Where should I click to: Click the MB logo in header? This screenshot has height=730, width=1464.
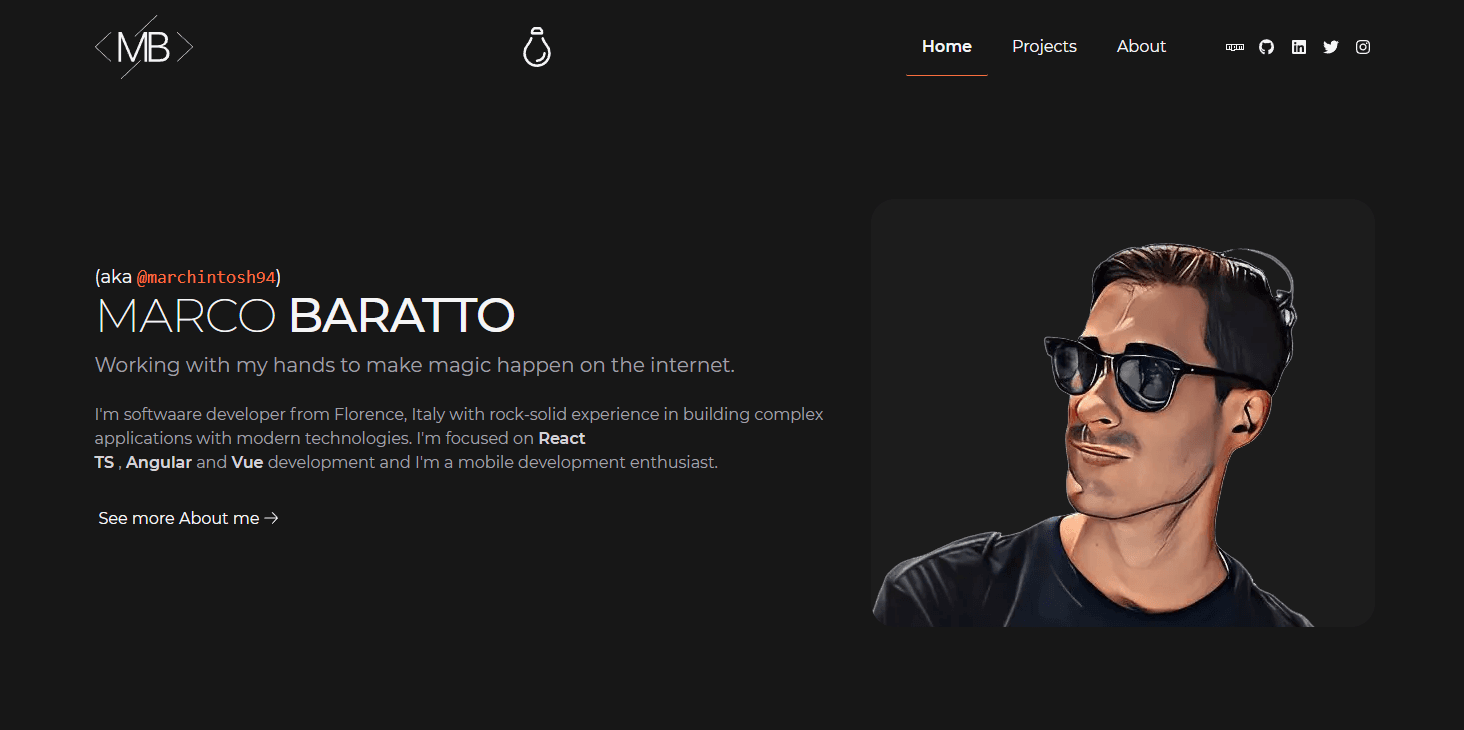[x=144, y=47]
